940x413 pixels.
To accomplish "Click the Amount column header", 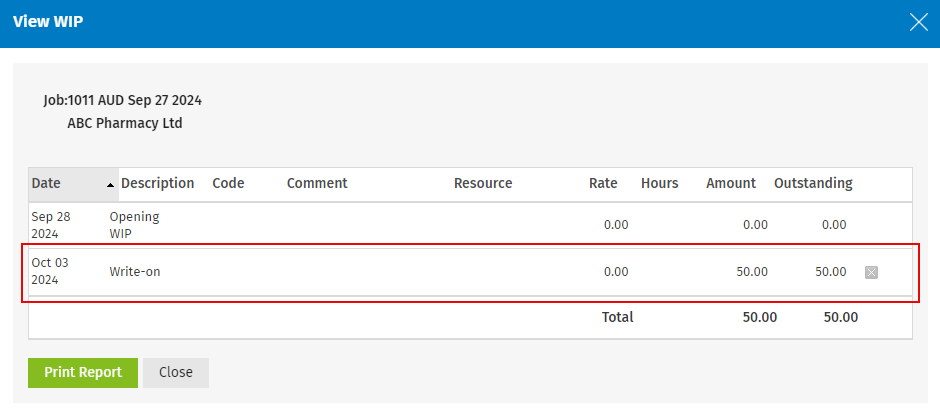I will [731, 183].
